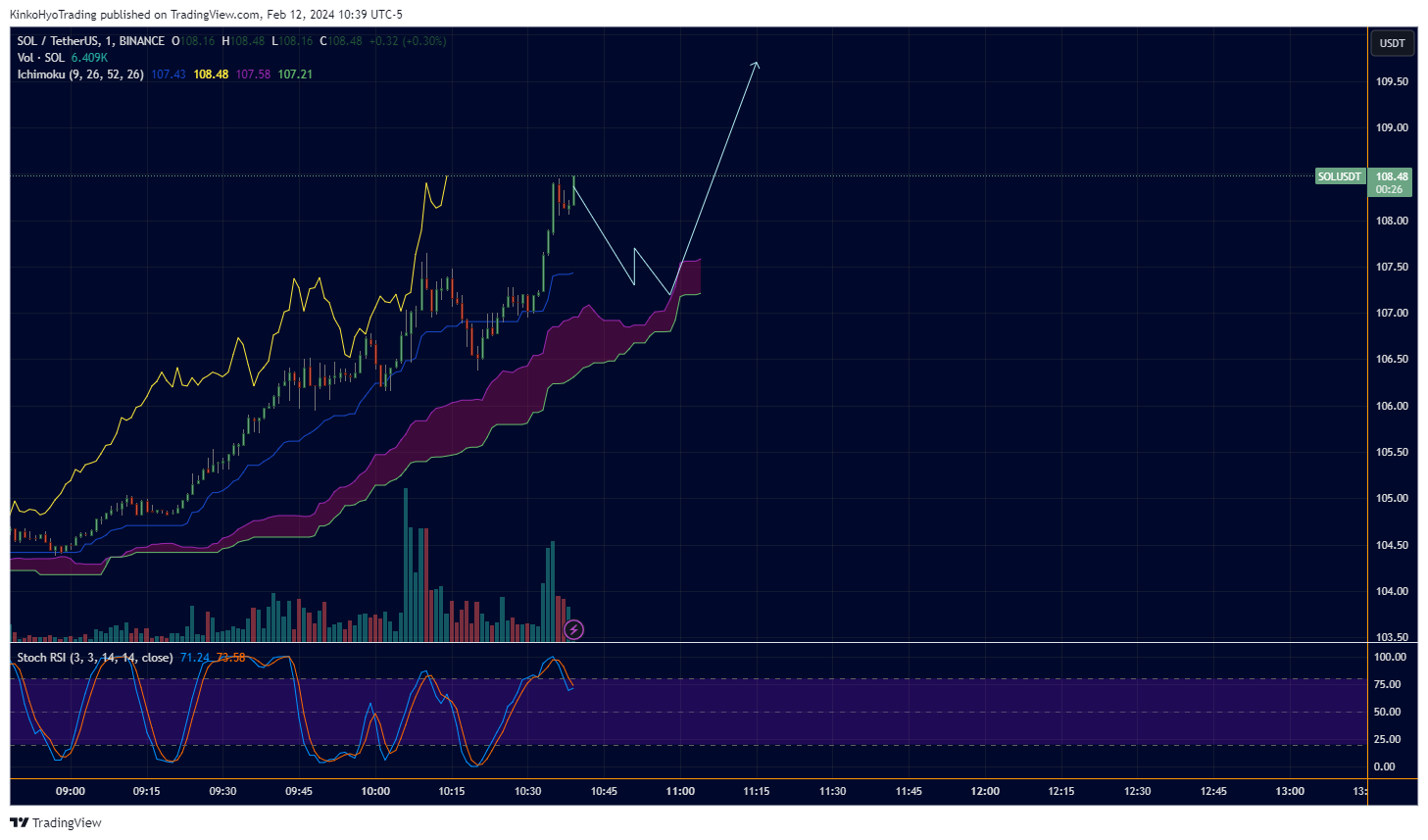
Task: Click the 09:00 time axis label
Action: tap(71, 791)
